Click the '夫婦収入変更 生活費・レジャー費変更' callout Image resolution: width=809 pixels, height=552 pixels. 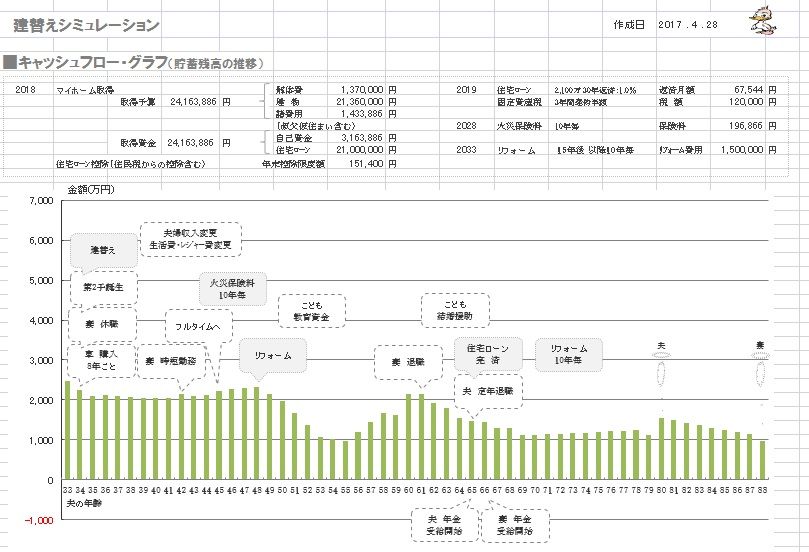coord(190,239)
